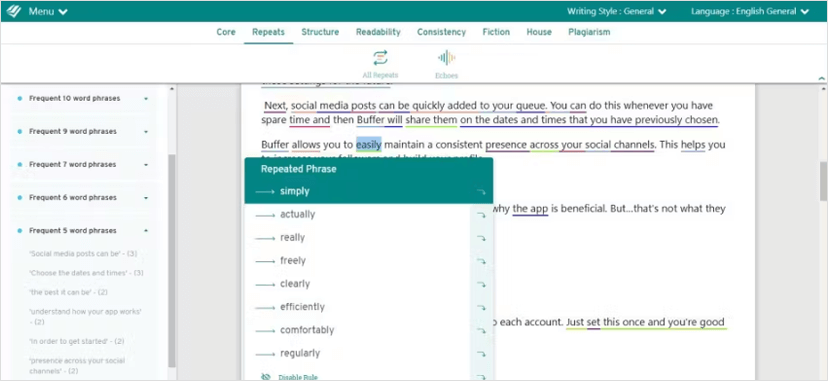828x381 pixels.
Task: Select phrase 'In order to get started'
Action: pyautogui.click(x=77, y=341)
